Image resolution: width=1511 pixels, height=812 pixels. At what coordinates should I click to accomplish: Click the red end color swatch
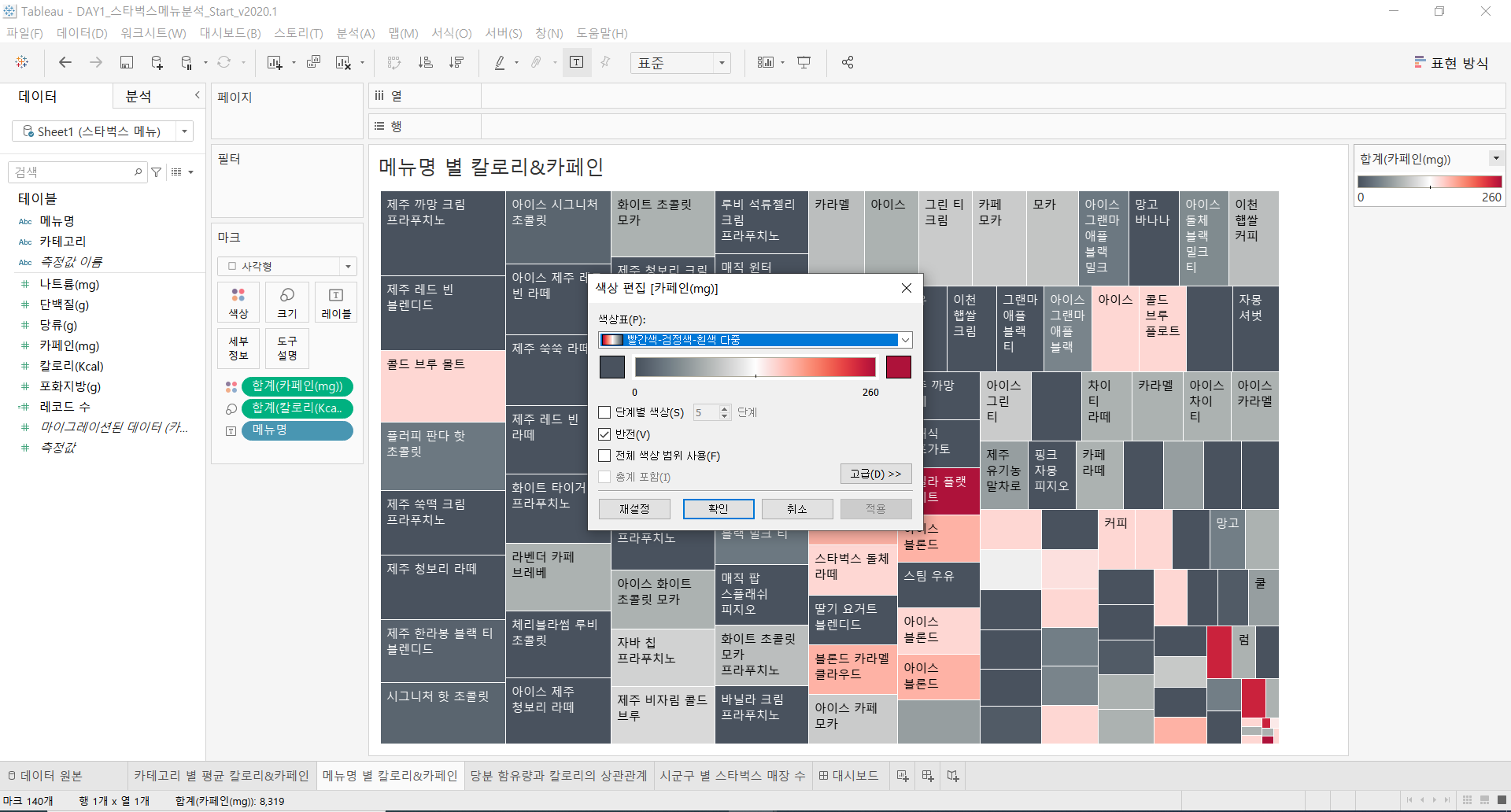[x=899, y=367]
